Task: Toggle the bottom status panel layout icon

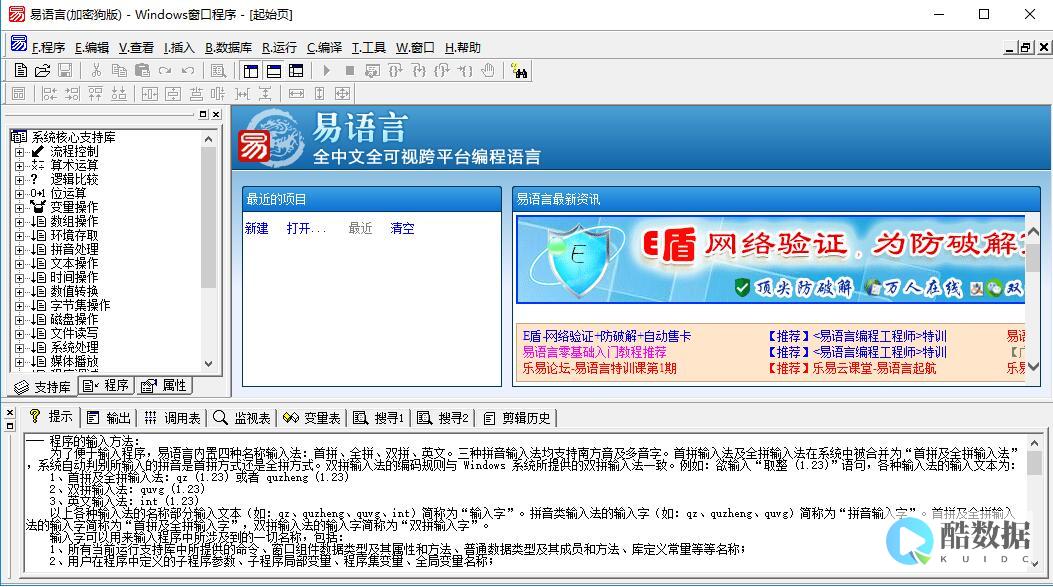Action: pyautogui.click(x=274, y=70)
